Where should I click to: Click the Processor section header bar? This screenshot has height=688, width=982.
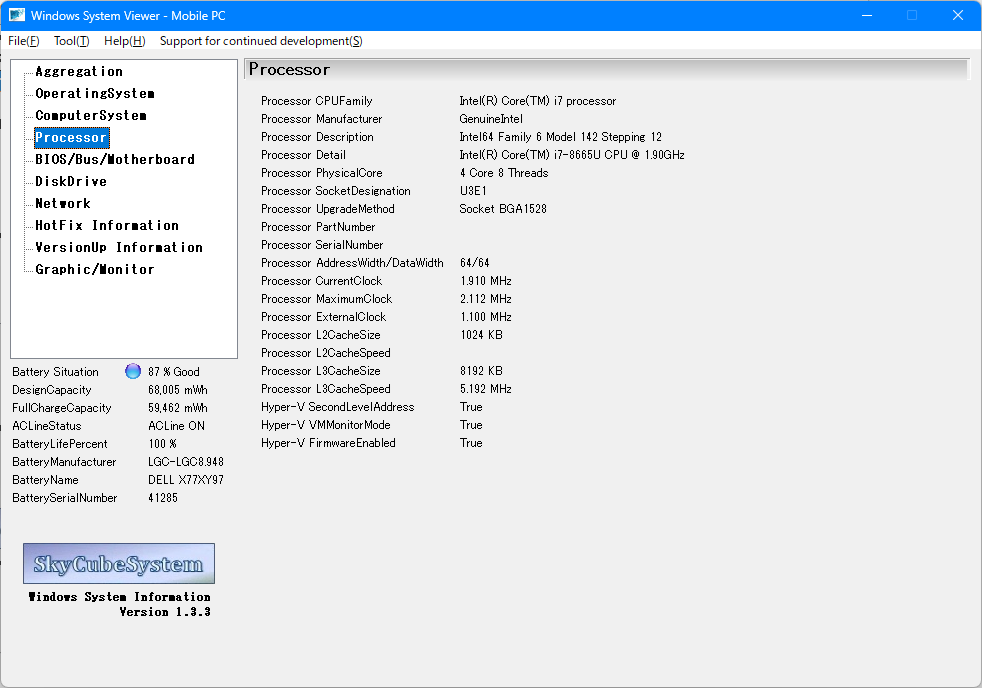tap(606, 70)
